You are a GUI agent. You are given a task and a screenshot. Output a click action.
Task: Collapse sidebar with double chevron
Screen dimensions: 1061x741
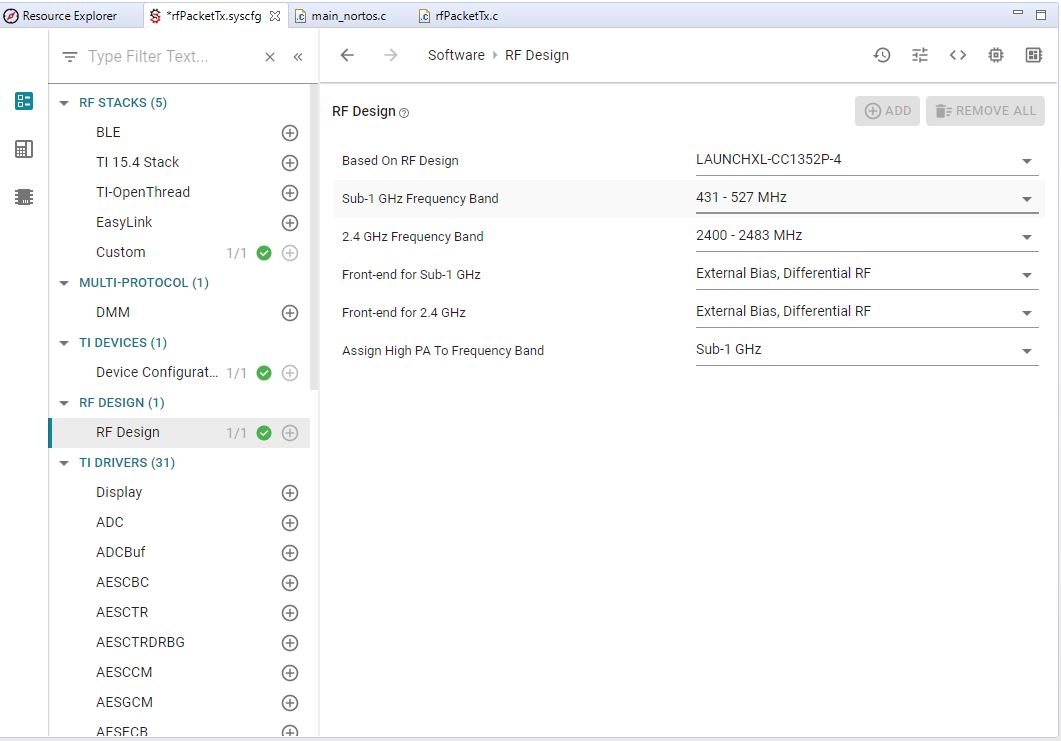298,57
